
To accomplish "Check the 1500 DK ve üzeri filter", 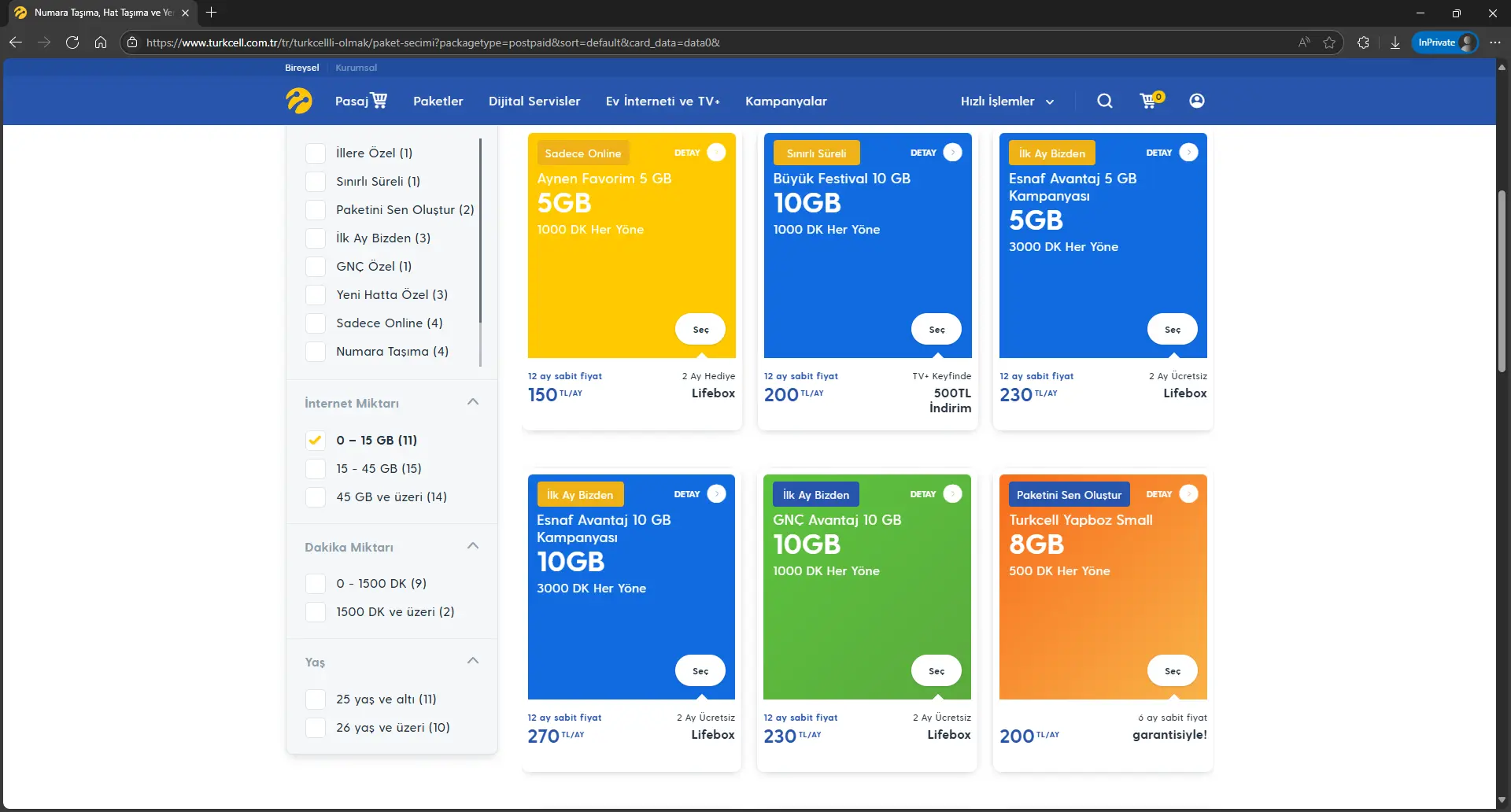I will pos(316,612).
